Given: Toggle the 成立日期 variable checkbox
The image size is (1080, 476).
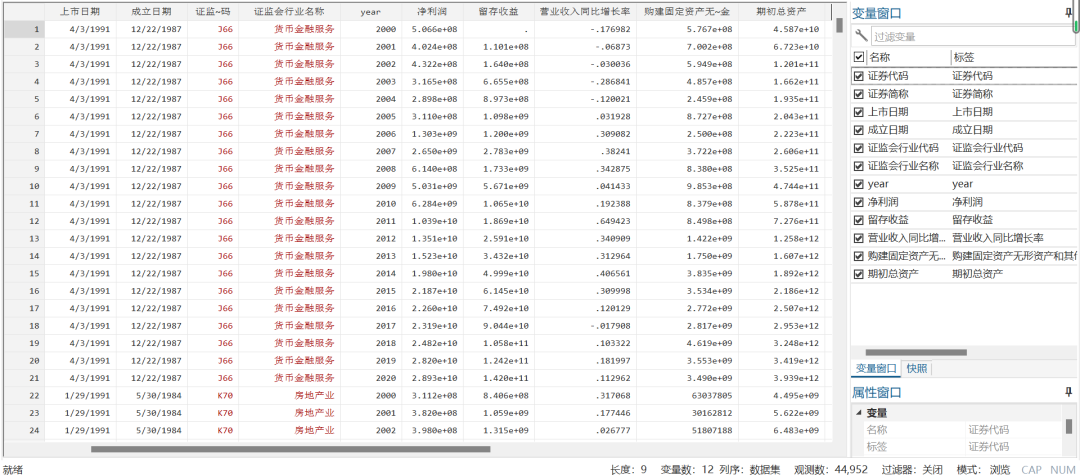Looking at the screenshot, I should [858, 130].
